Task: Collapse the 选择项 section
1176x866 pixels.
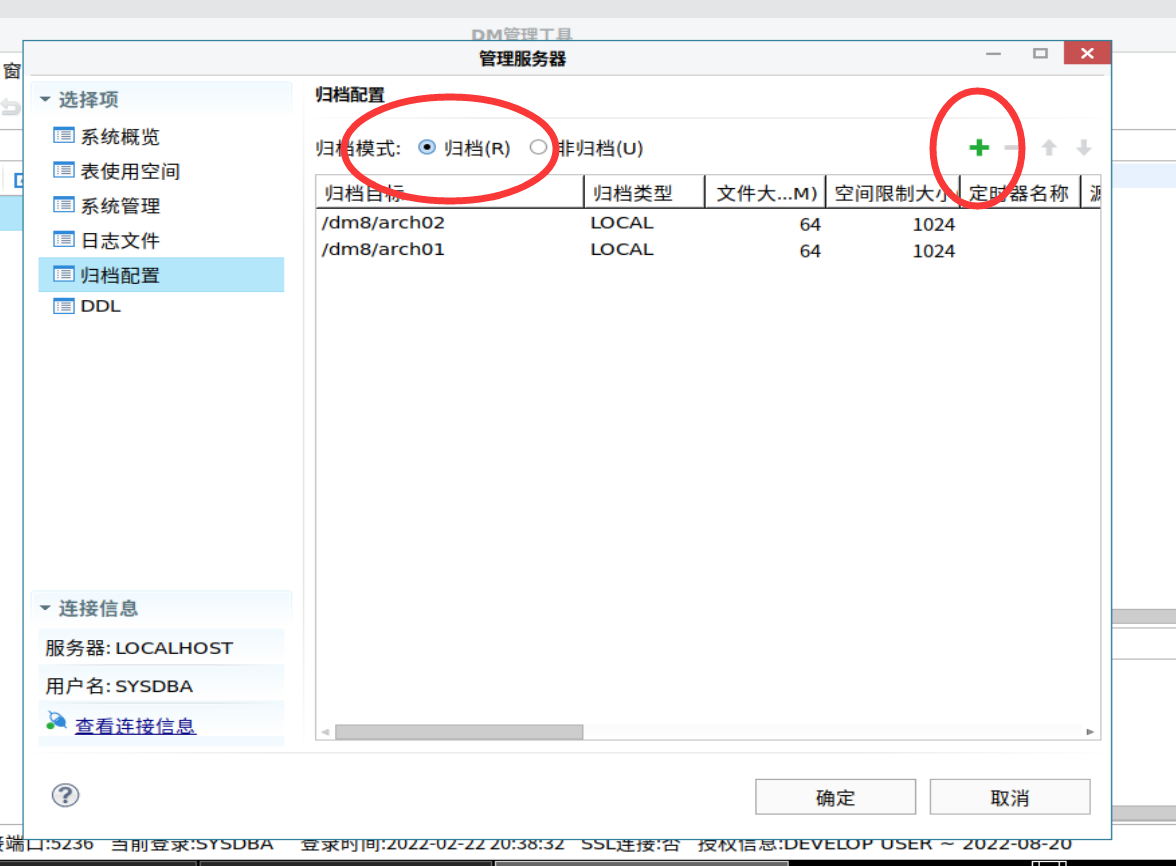Action: 45,99
